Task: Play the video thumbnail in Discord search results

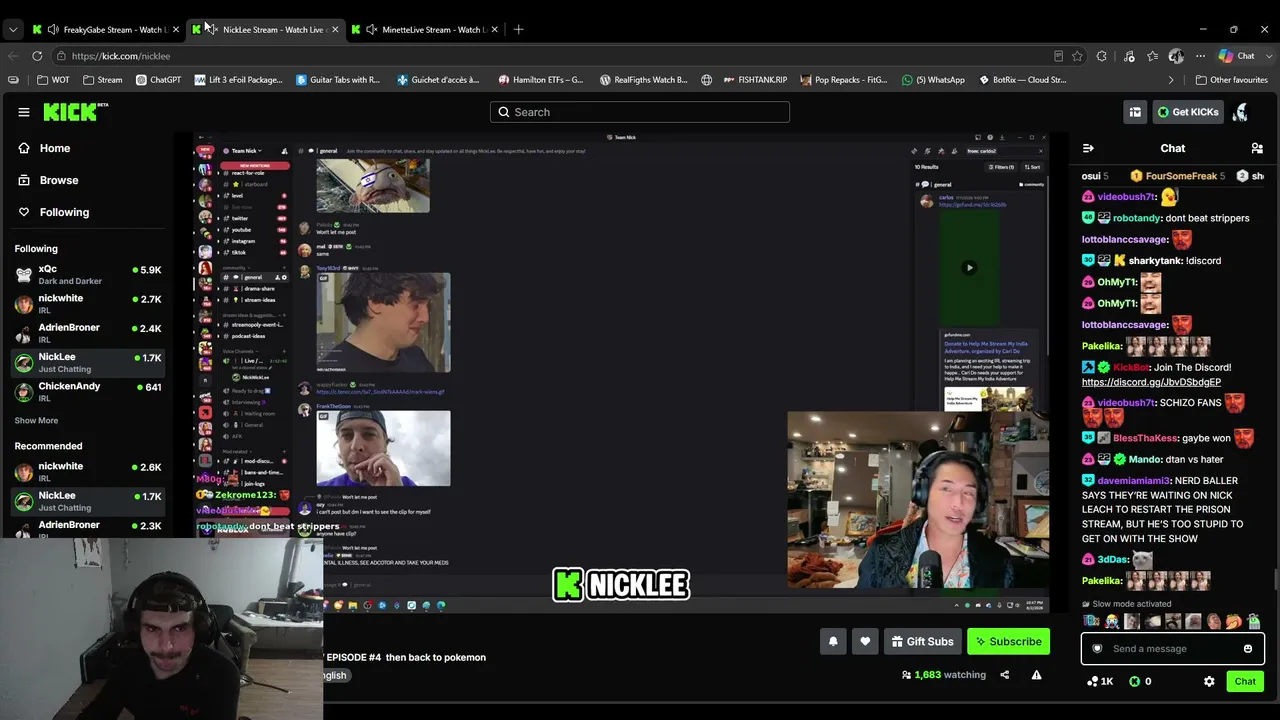Action: coord(969,268)
